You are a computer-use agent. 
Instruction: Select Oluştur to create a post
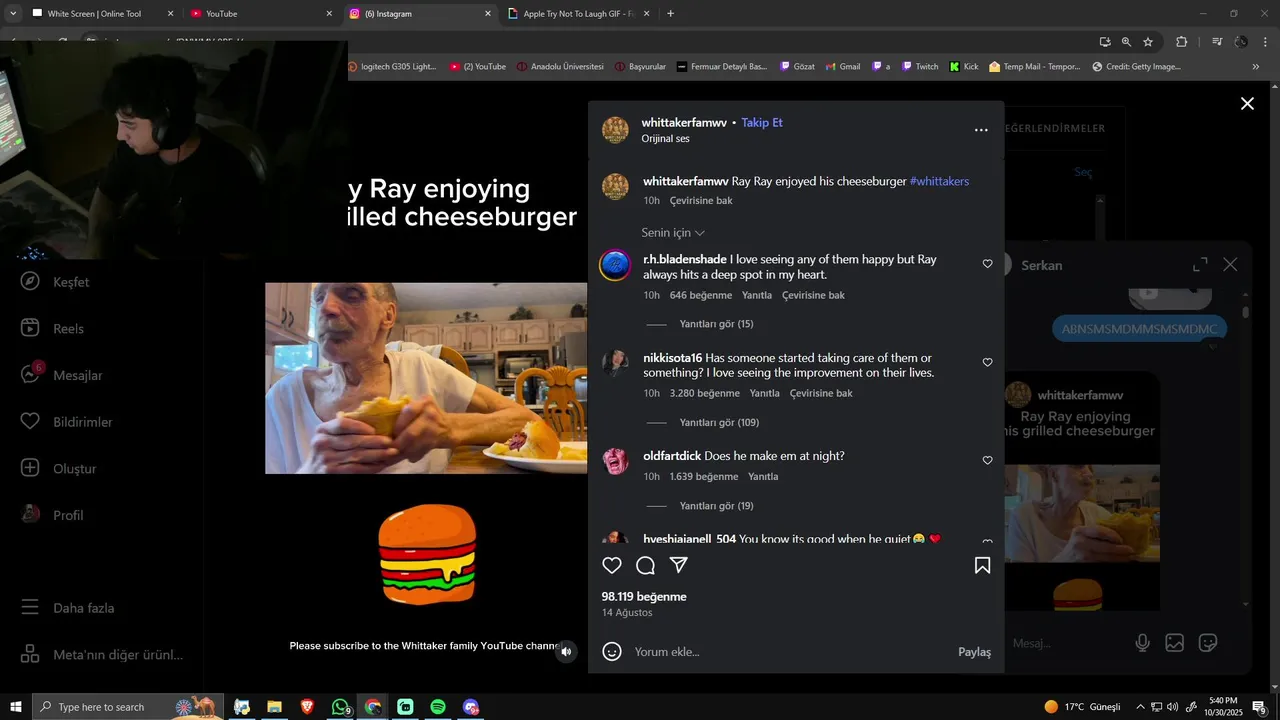tap(59, 468)
